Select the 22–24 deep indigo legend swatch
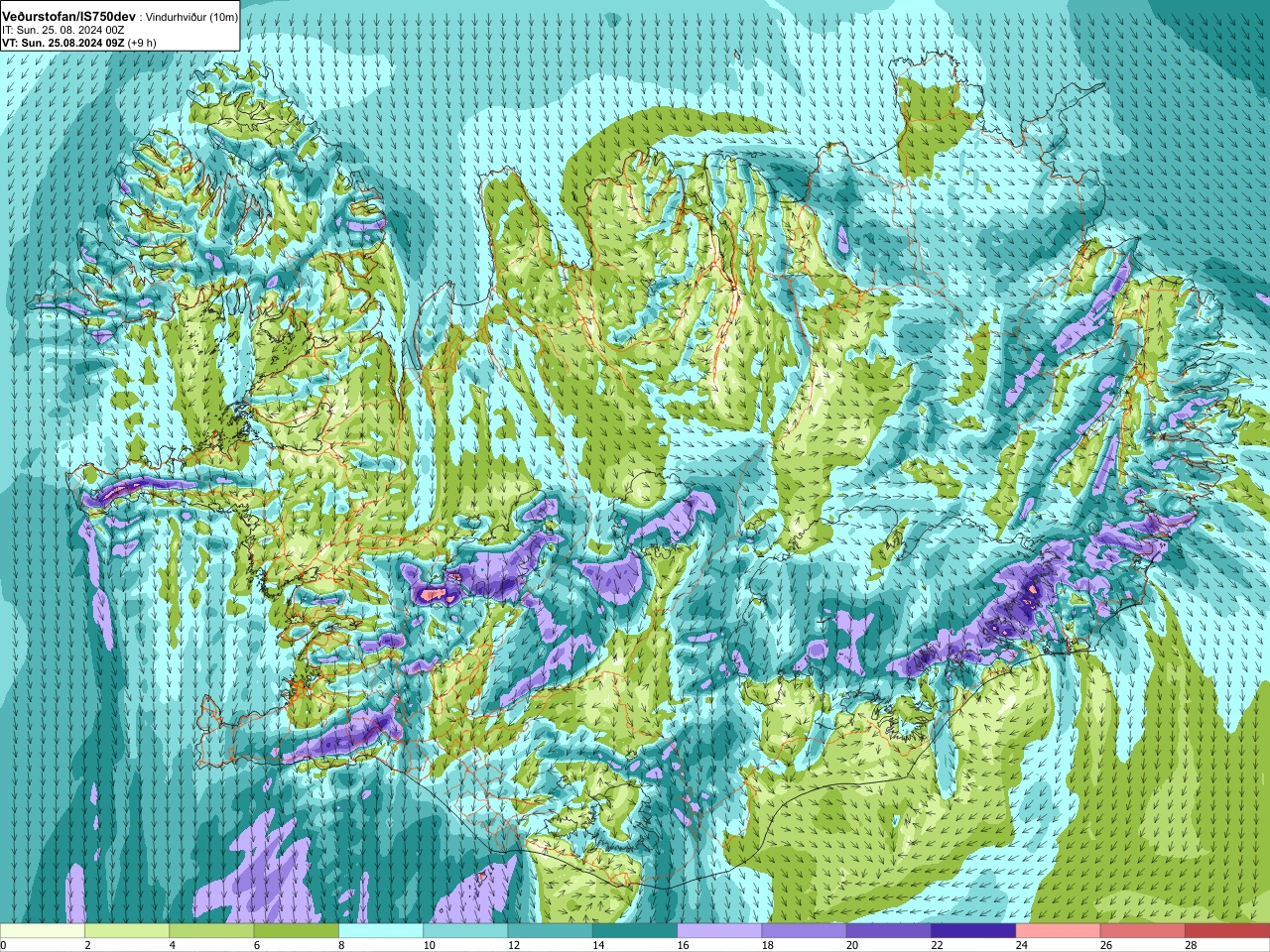Image resolution: width=1270 pixels, height=952 pixels. (x=973, y=931)
